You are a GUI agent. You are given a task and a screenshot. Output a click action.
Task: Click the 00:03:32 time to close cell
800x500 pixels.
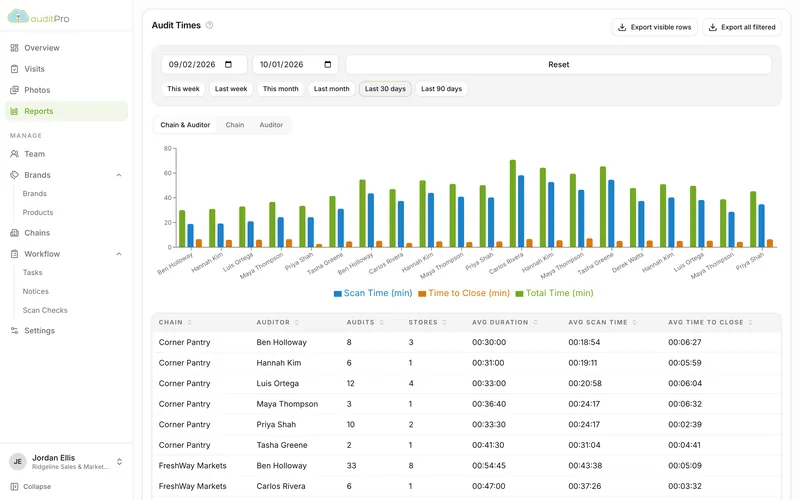tap(685, 486)
